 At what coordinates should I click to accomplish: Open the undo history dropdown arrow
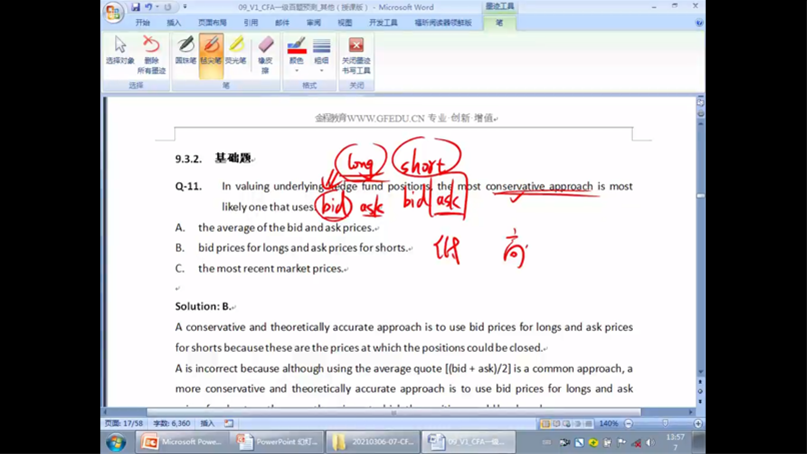(157, 7)
